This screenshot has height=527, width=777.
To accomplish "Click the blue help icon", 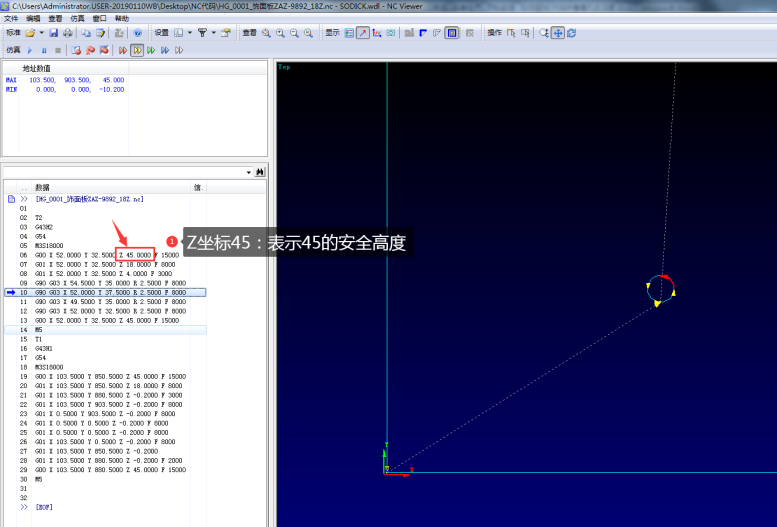I will click(138, 33).
